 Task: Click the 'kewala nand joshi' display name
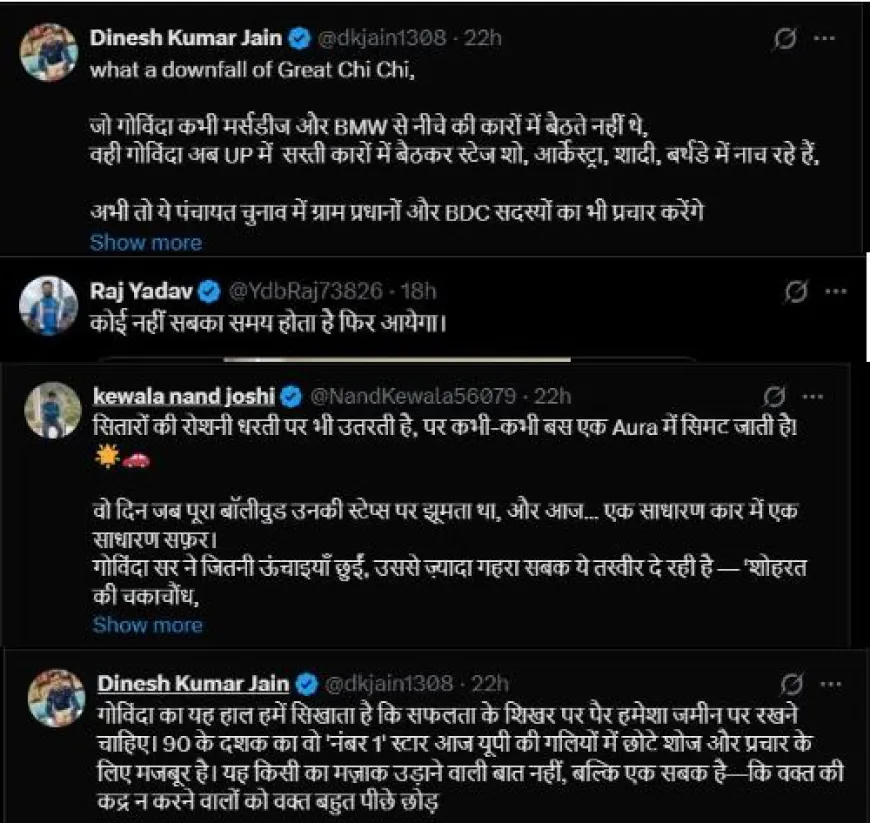(185, 396)
